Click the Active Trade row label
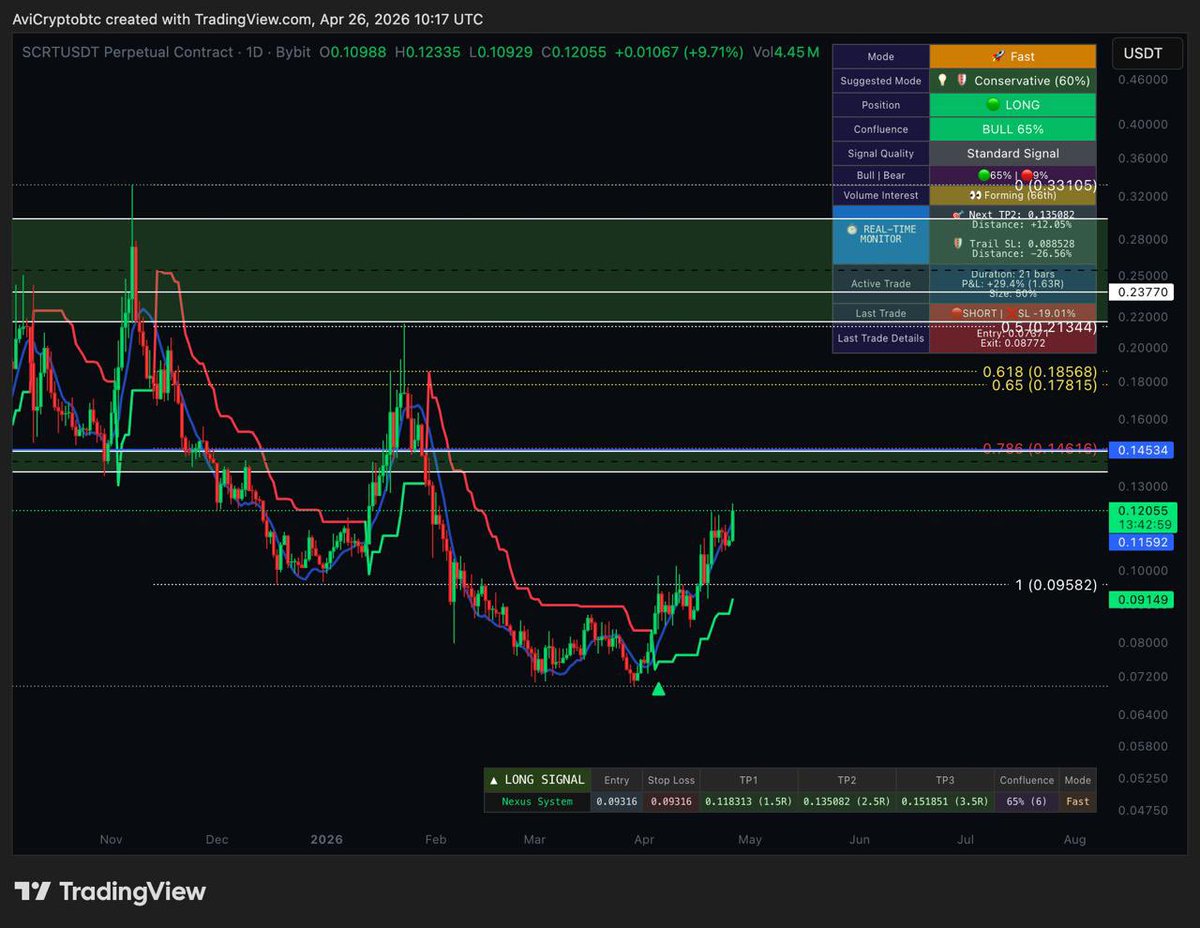1200x928 pixels. [881, 284]
